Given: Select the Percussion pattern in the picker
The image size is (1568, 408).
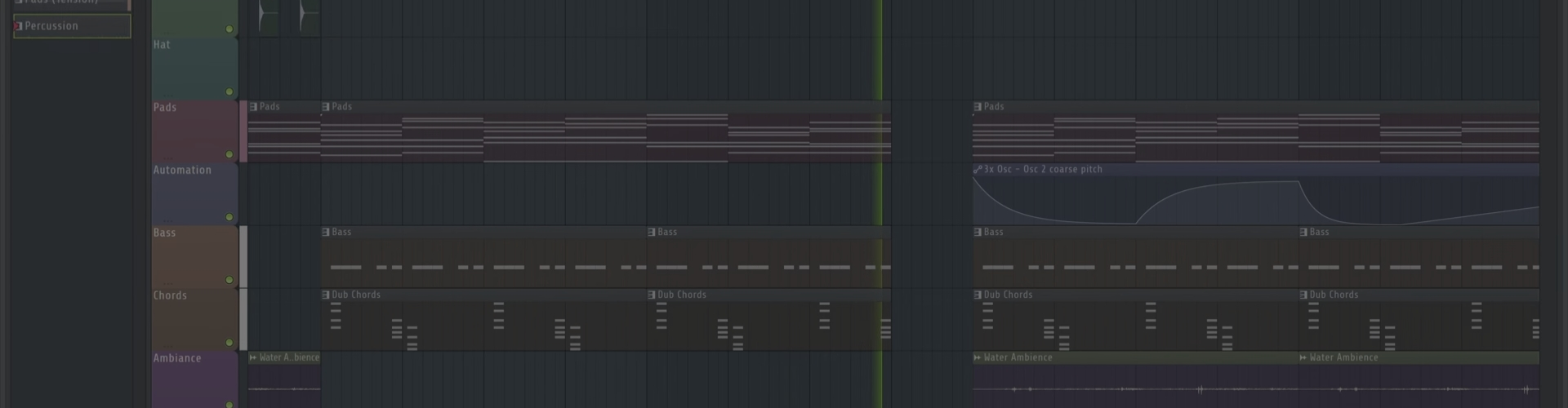Looking at the screenshot, I should pos(72,26).
